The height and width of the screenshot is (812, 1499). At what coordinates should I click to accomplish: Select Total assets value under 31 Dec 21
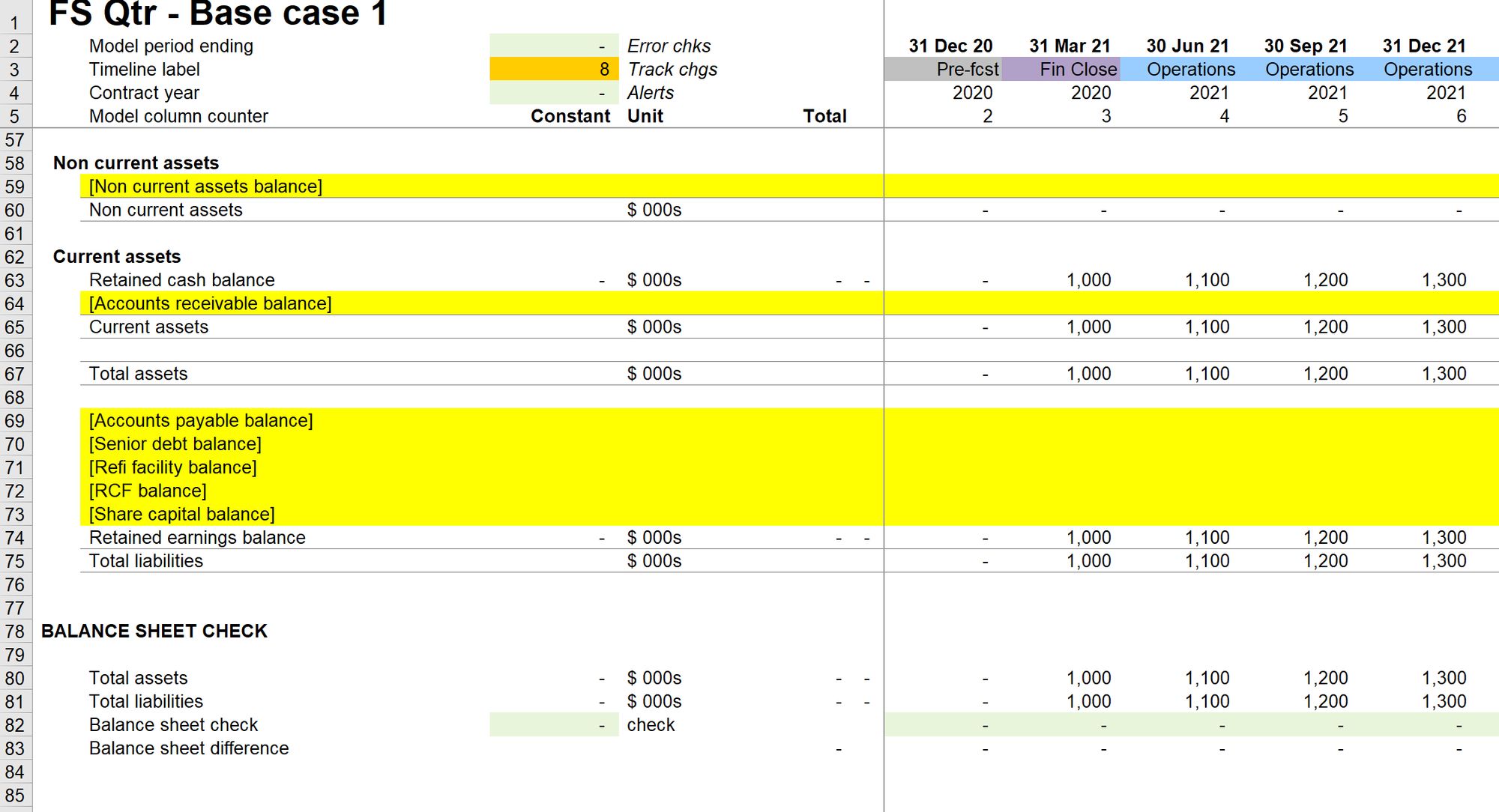(1444, 374)
